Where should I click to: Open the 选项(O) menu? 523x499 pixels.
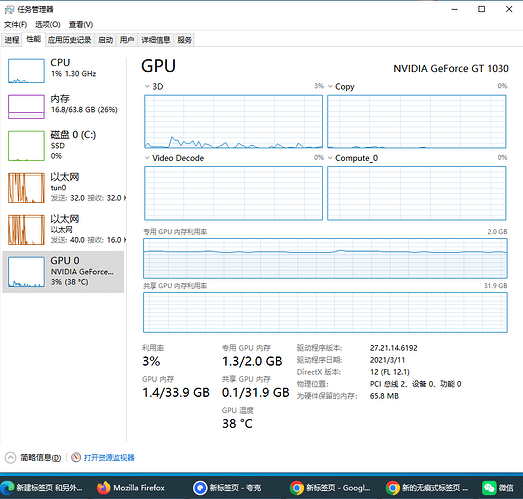[48, 24]
